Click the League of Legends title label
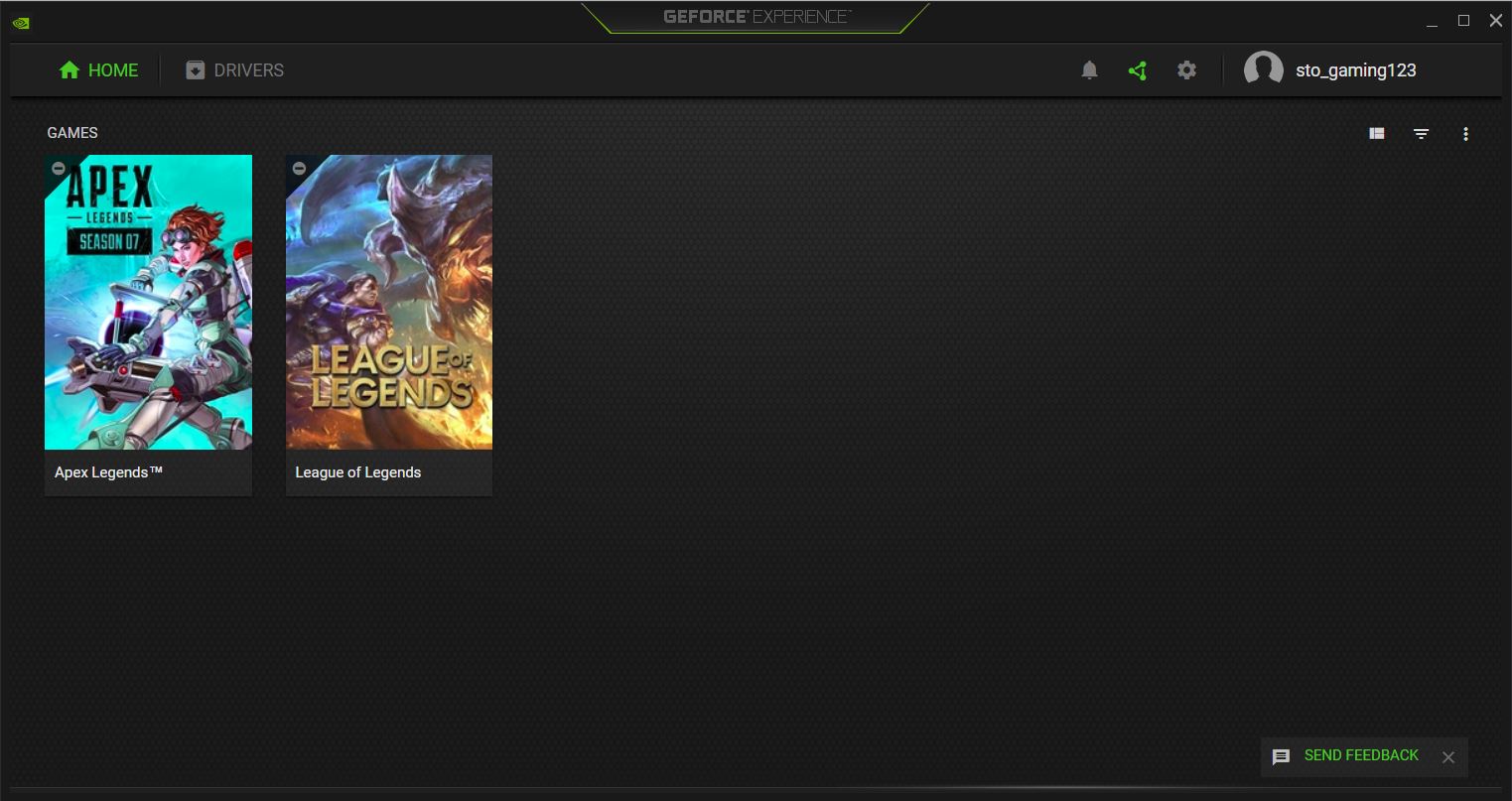This screenshot has height=801, width=1512. tap(358, 472)
